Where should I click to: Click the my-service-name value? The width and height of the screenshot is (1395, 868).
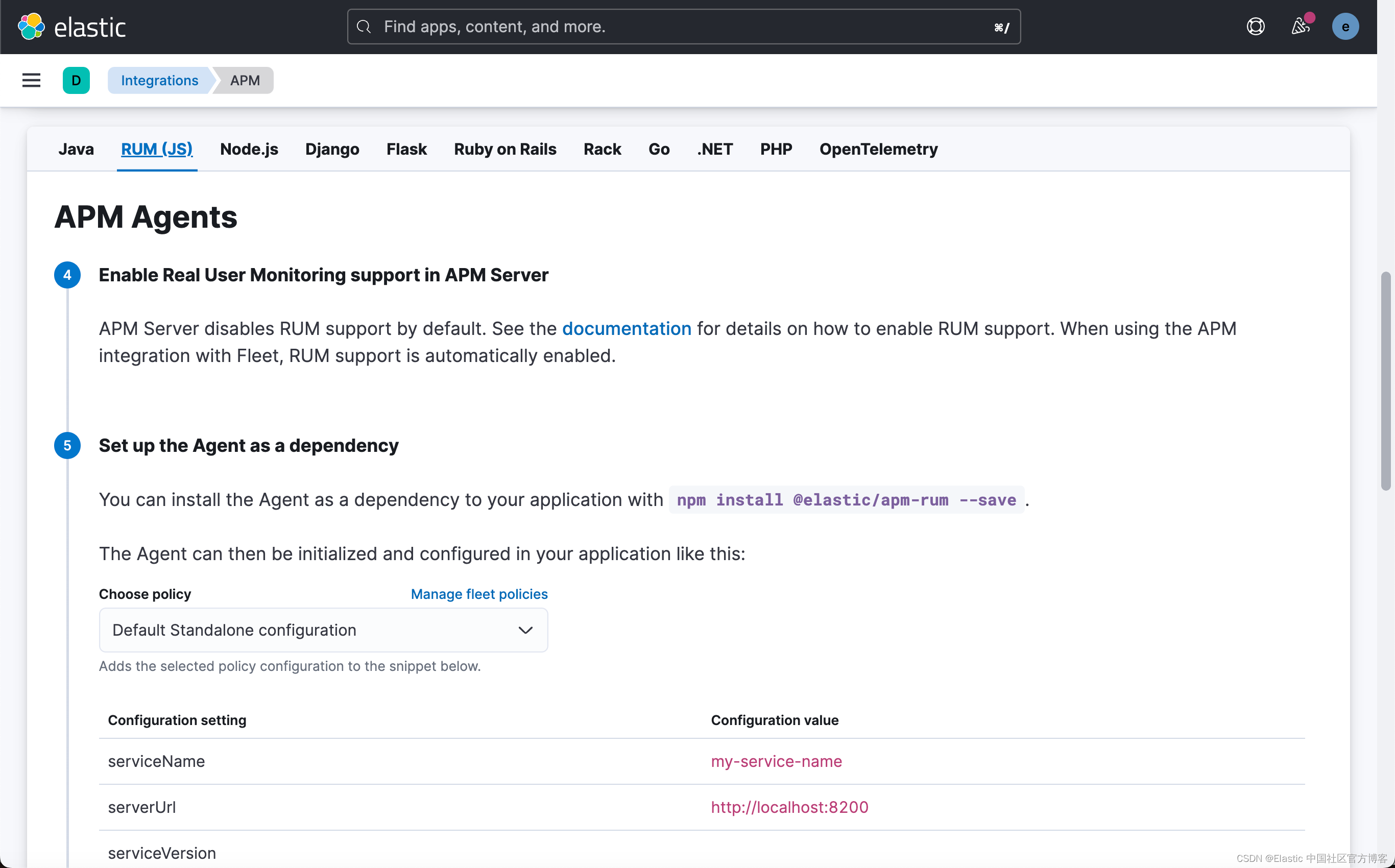pos(776,761)
